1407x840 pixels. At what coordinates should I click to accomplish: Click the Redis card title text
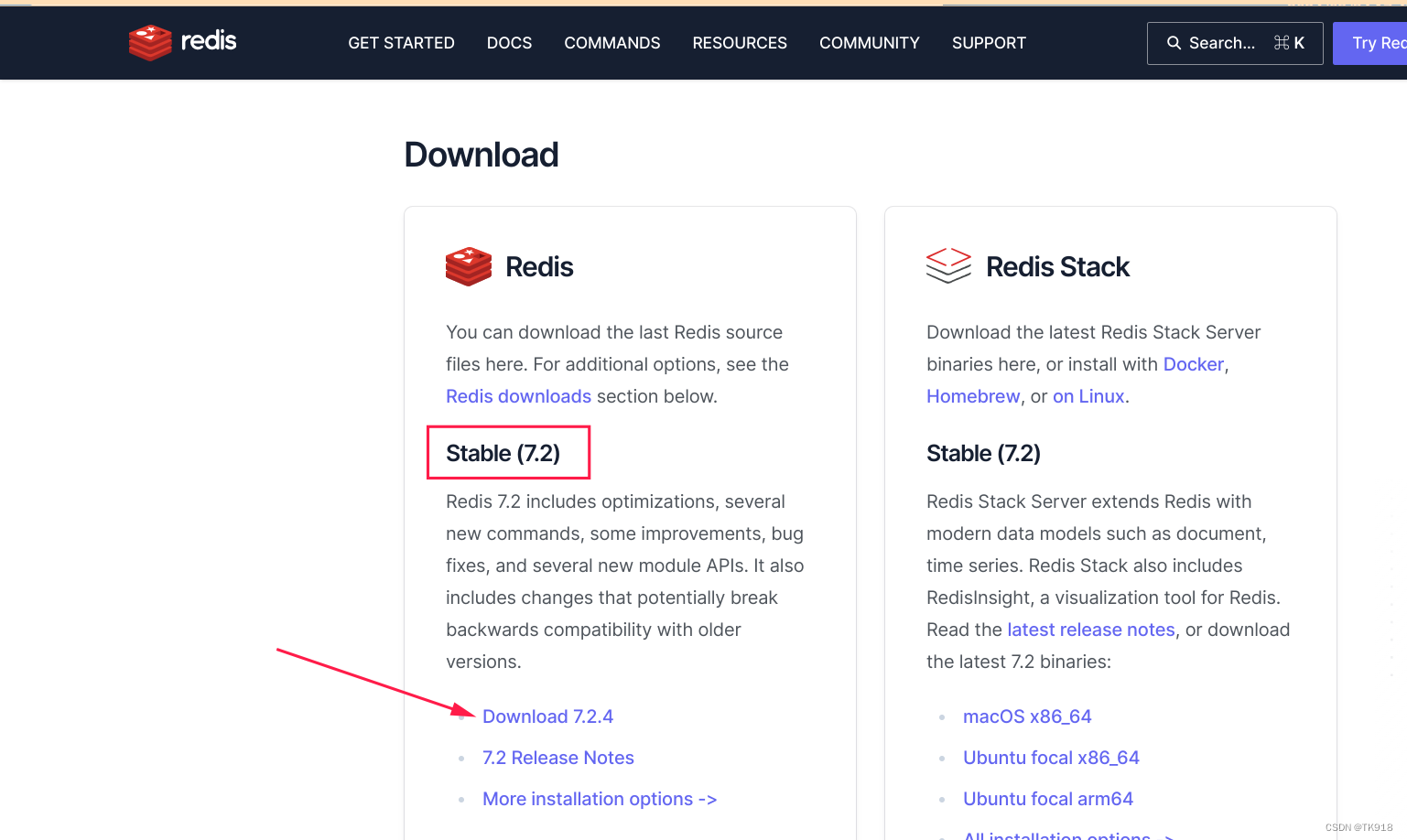tap(539, 267)
